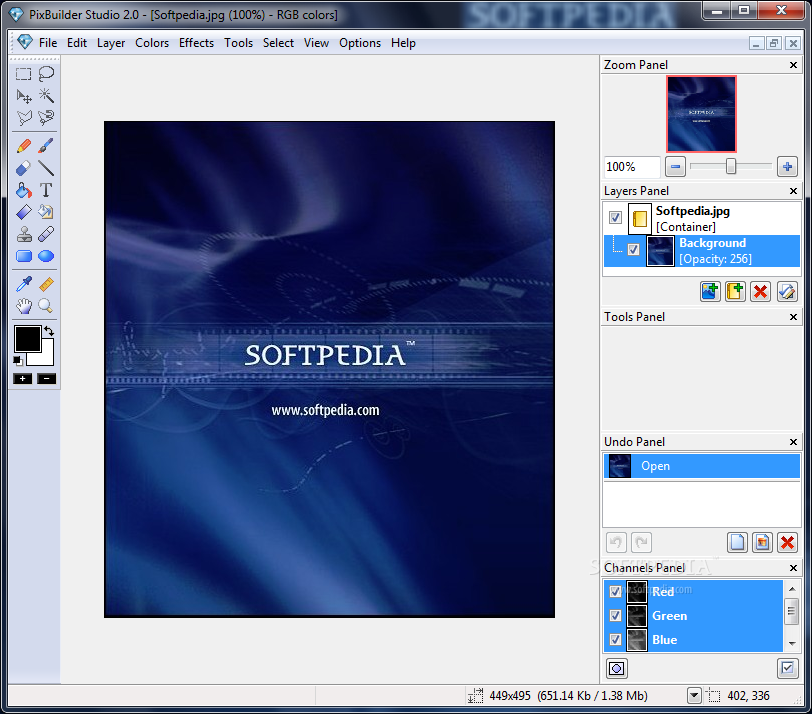Select the eraser tool

click(23, 168)
